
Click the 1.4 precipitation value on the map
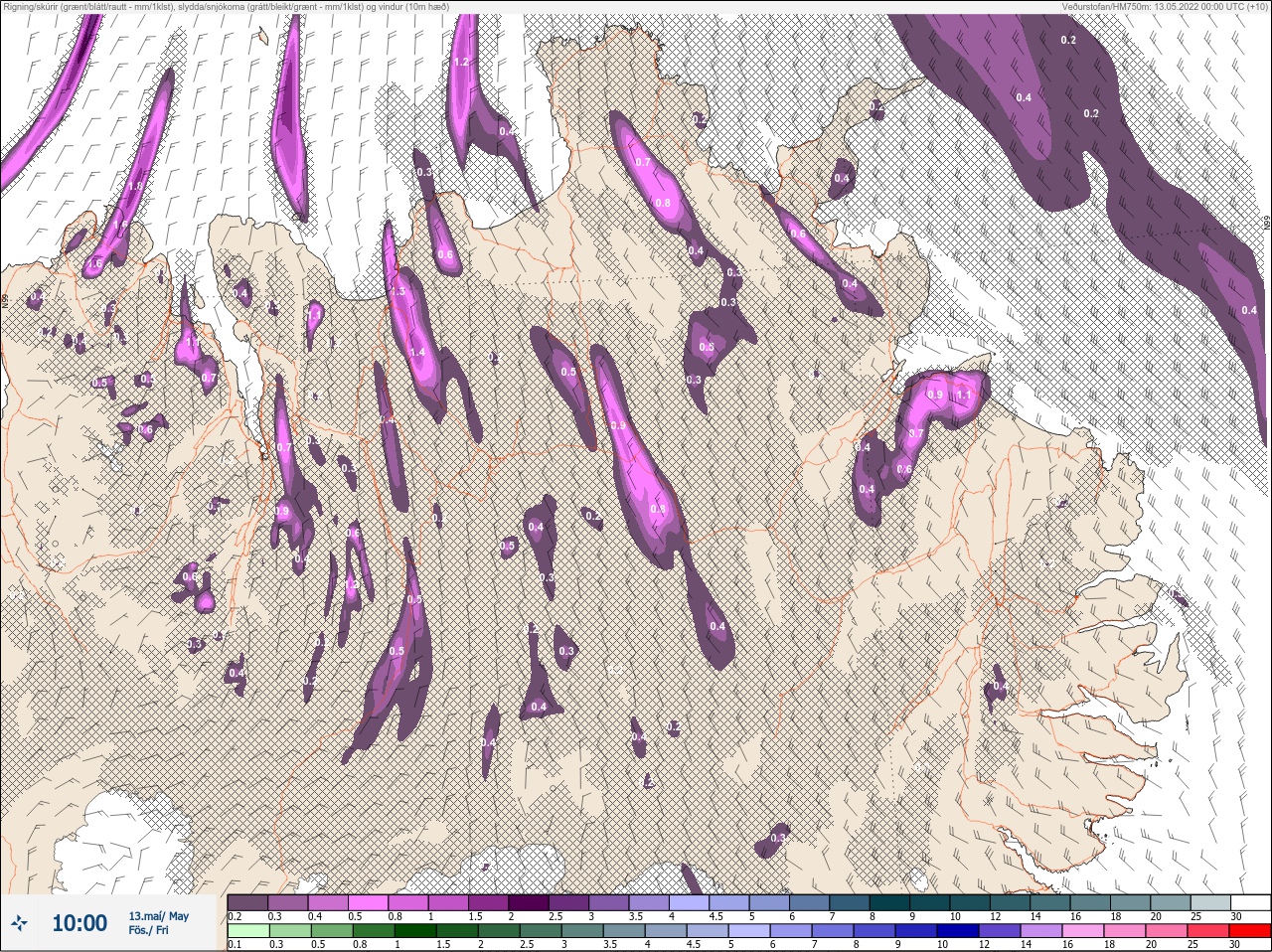[x=417, y=352]
